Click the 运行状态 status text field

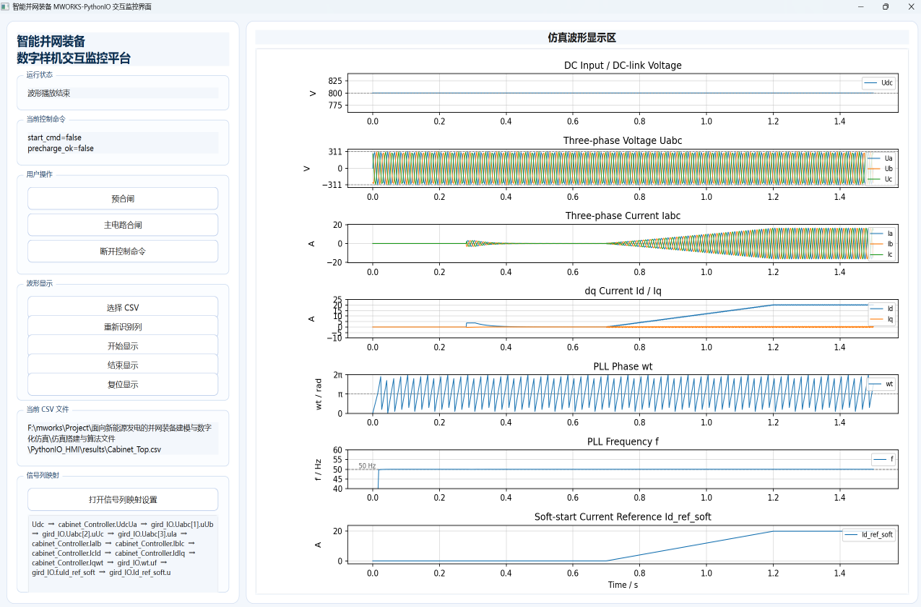tap(123, 93)
